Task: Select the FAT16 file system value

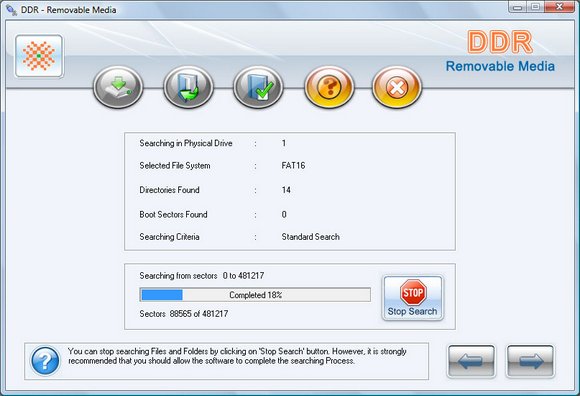Action: [x=293, y=165]
